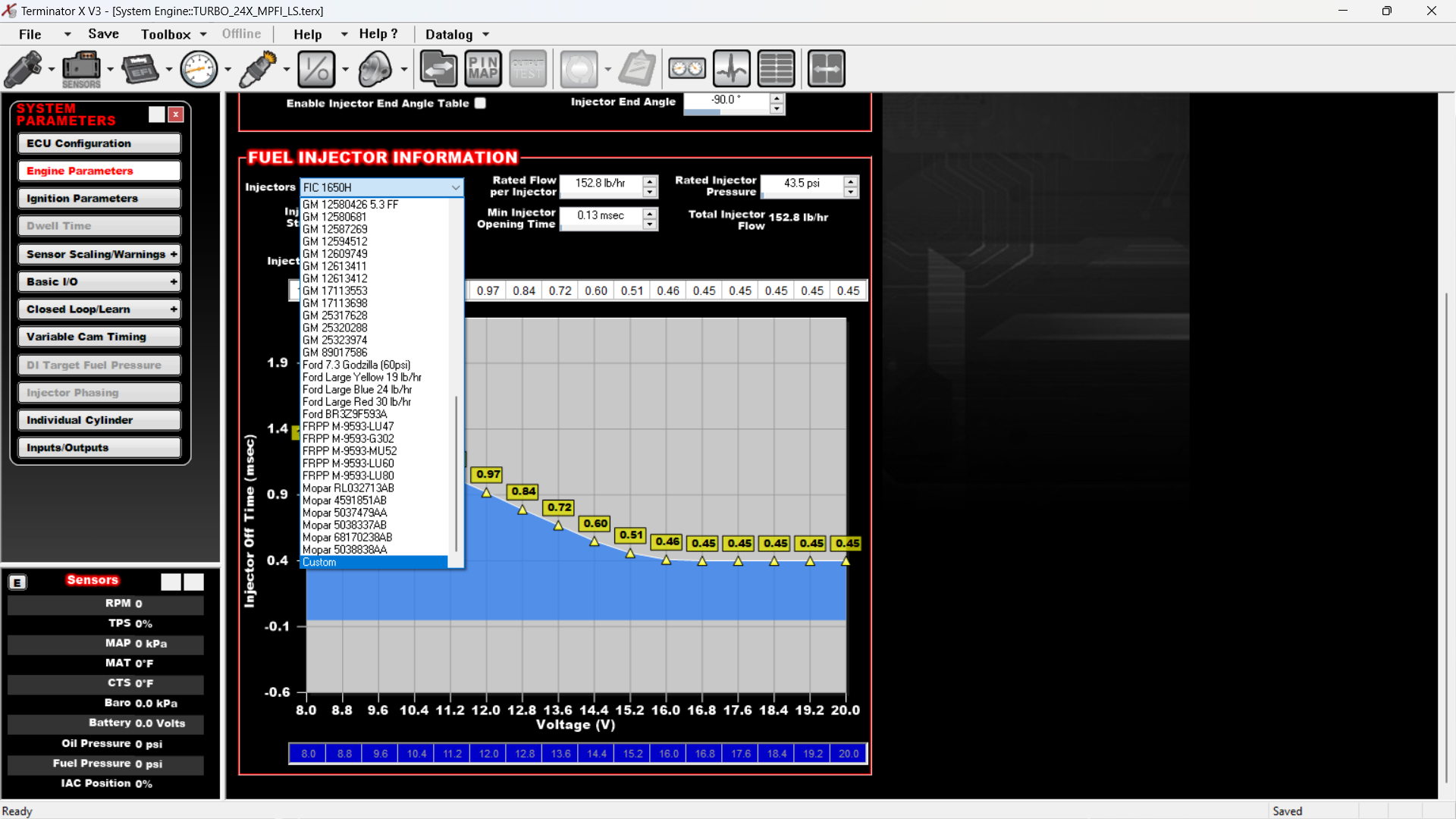The image size is (1456, 819).
Task: Click the ECU transfer arrows icon
Action: [x=438, y=69]
